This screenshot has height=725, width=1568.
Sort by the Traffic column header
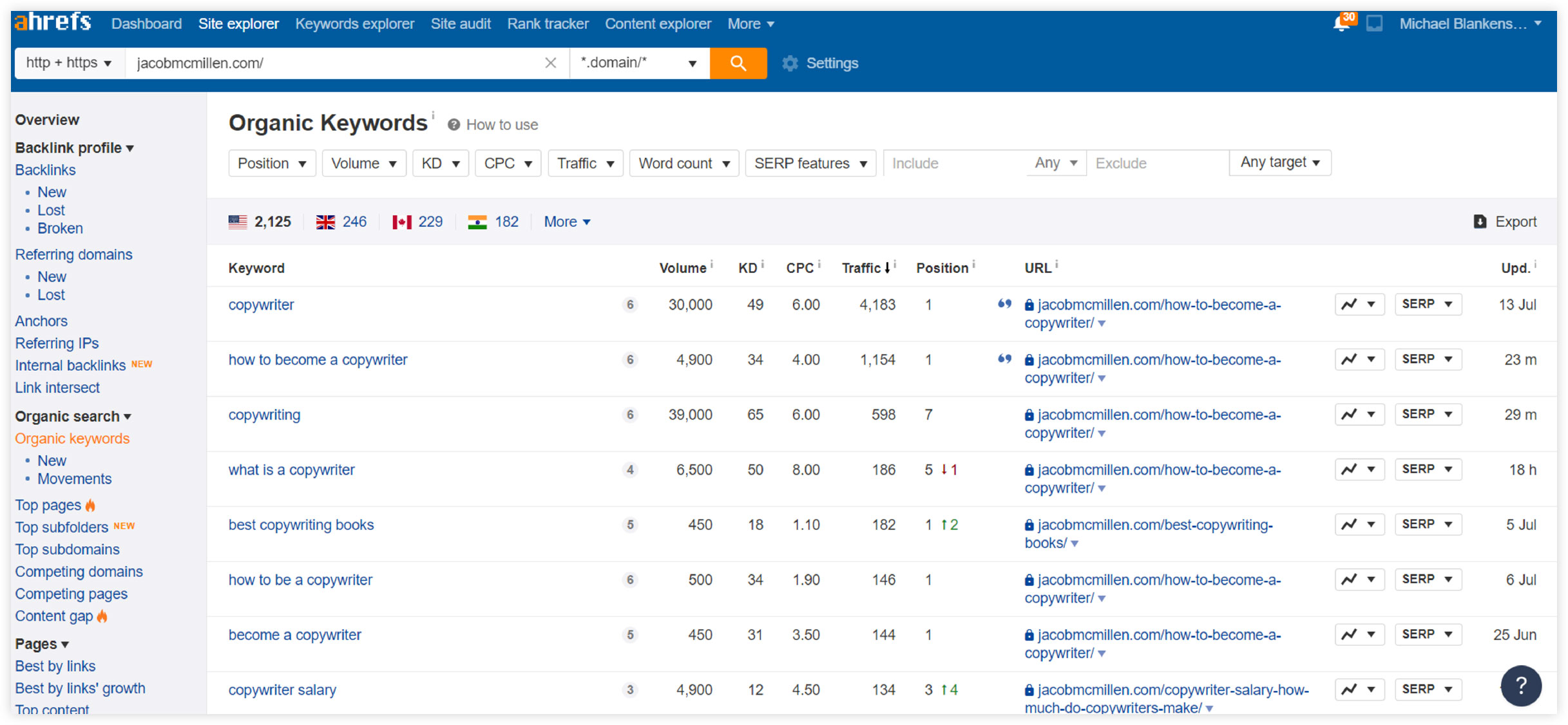point(865,268)
